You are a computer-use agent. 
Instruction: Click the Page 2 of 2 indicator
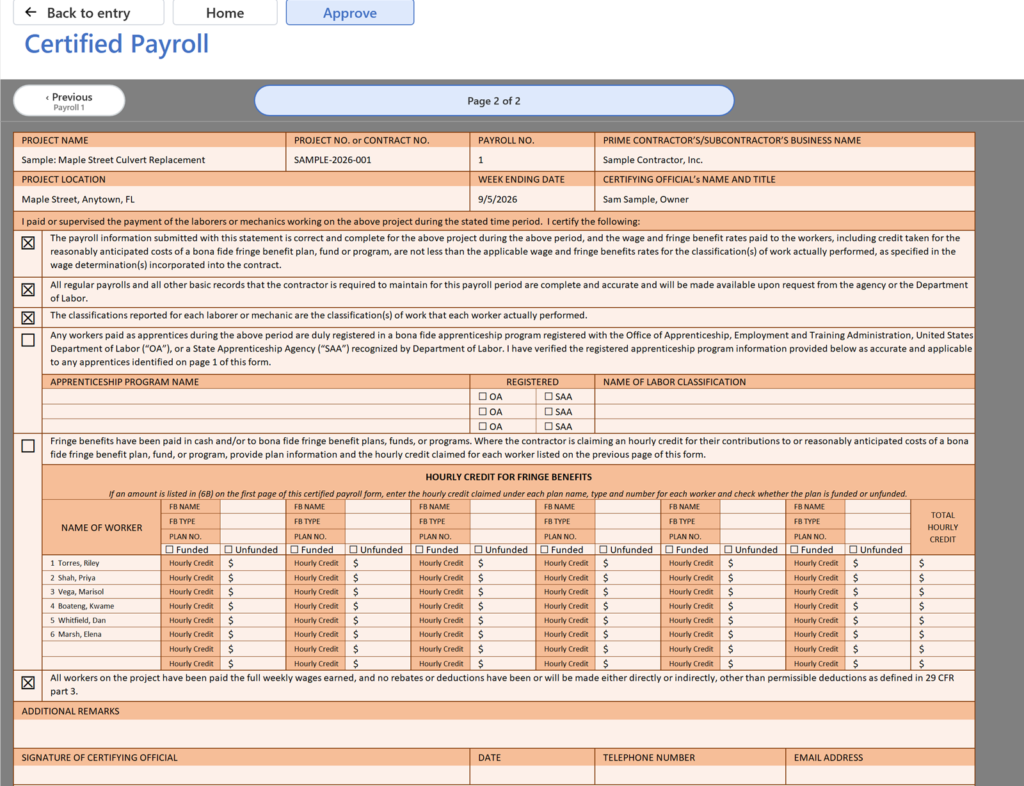pyautogui.click(x=494, y=101)
